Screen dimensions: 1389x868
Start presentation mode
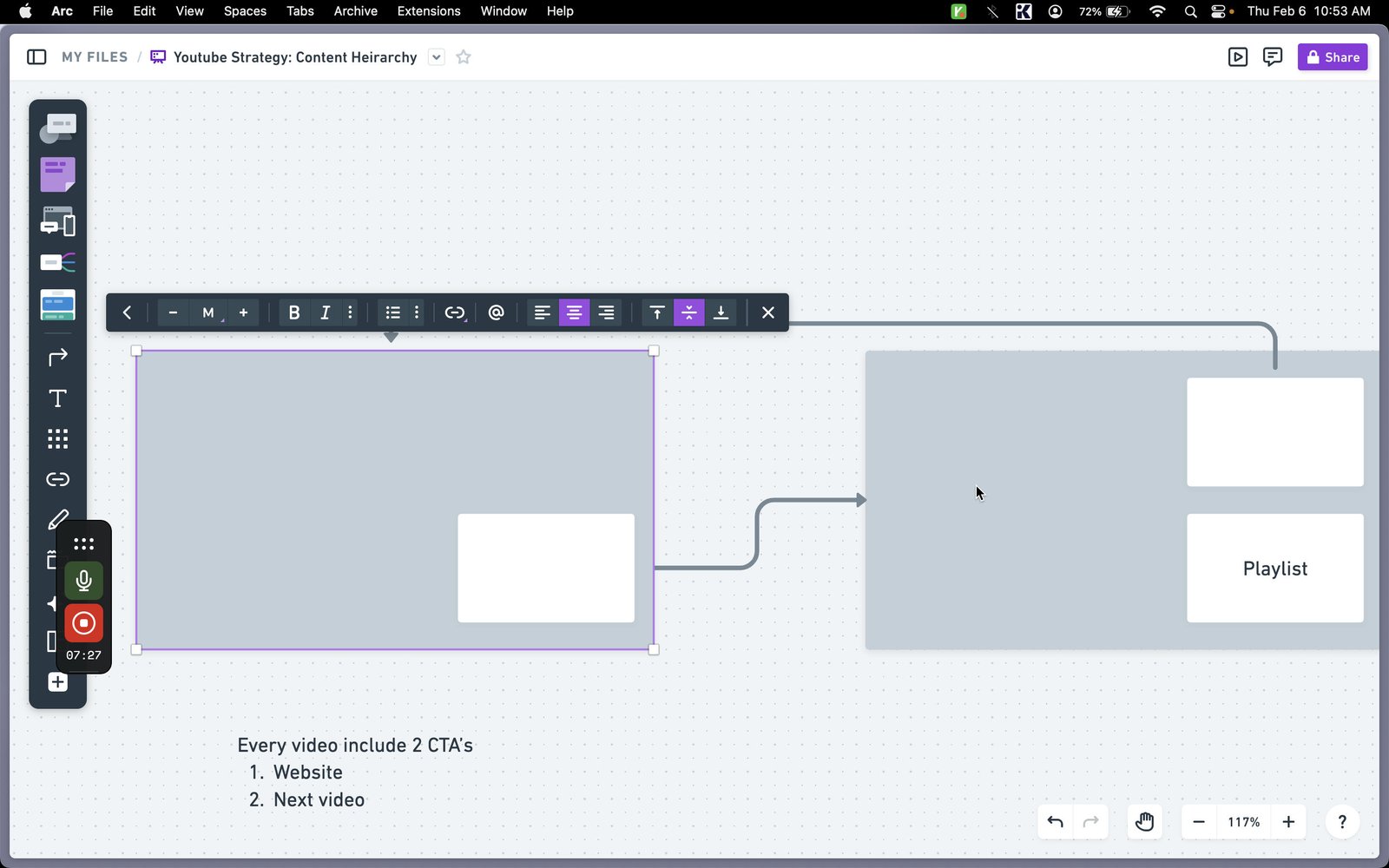[1238, 57]
